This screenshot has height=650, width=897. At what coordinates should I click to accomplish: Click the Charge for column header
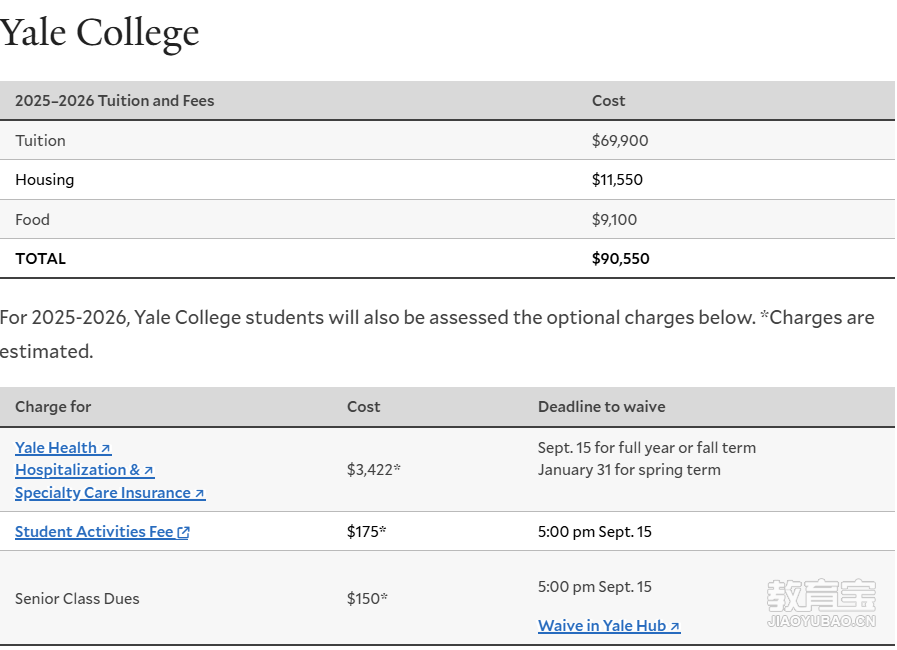click(x=53, y=407)
